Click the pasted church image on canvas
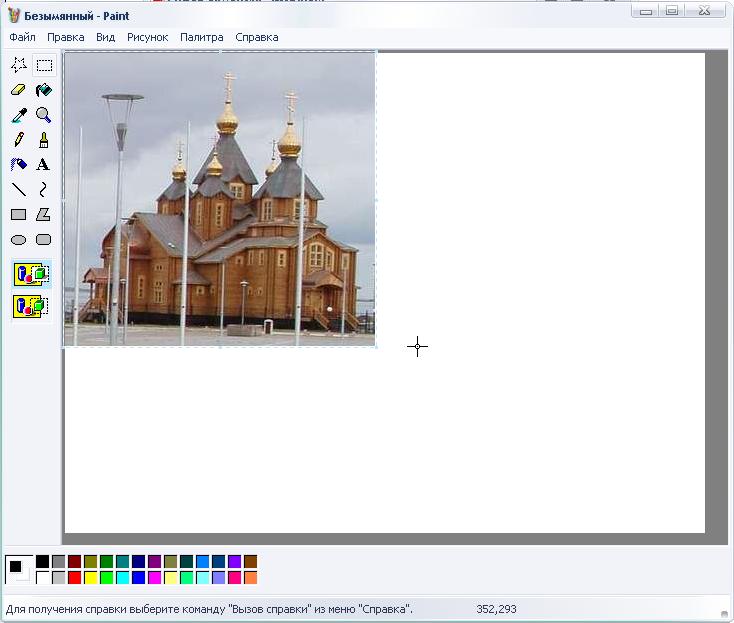The height and width of the screenshot is (623, 734). tap(220, 200)
